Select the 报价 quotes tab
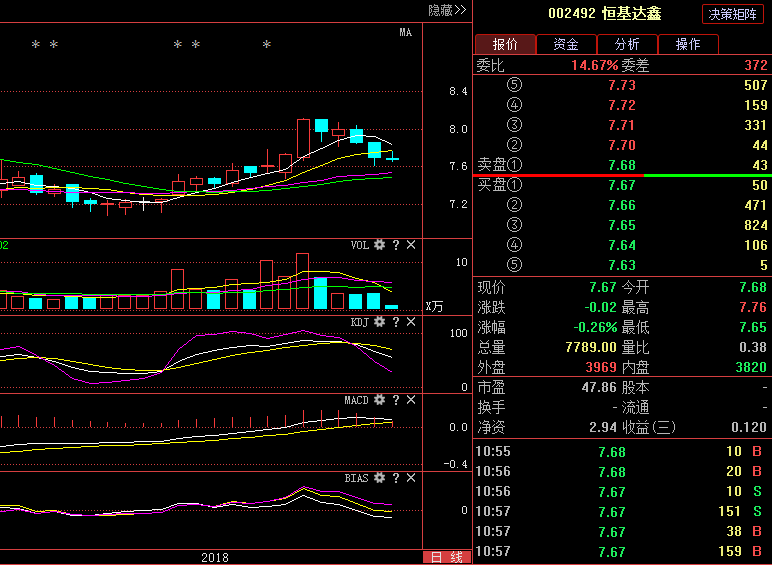772x565 pixels. click(505, 44)
